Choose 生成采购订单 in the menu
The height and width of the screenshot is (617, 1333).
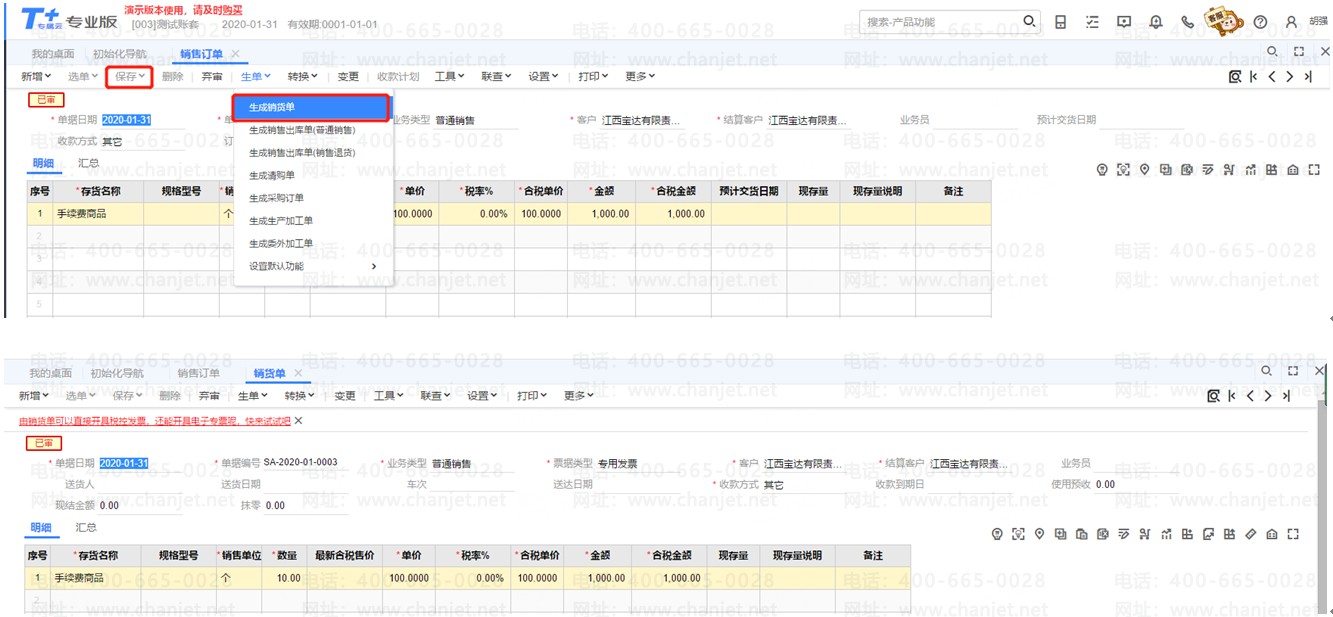[276, 198]
